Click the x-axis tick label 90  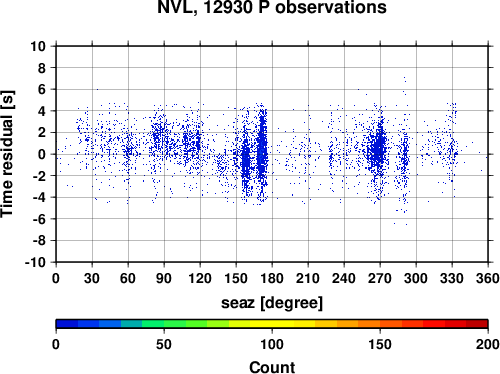[x=164, y=278]
